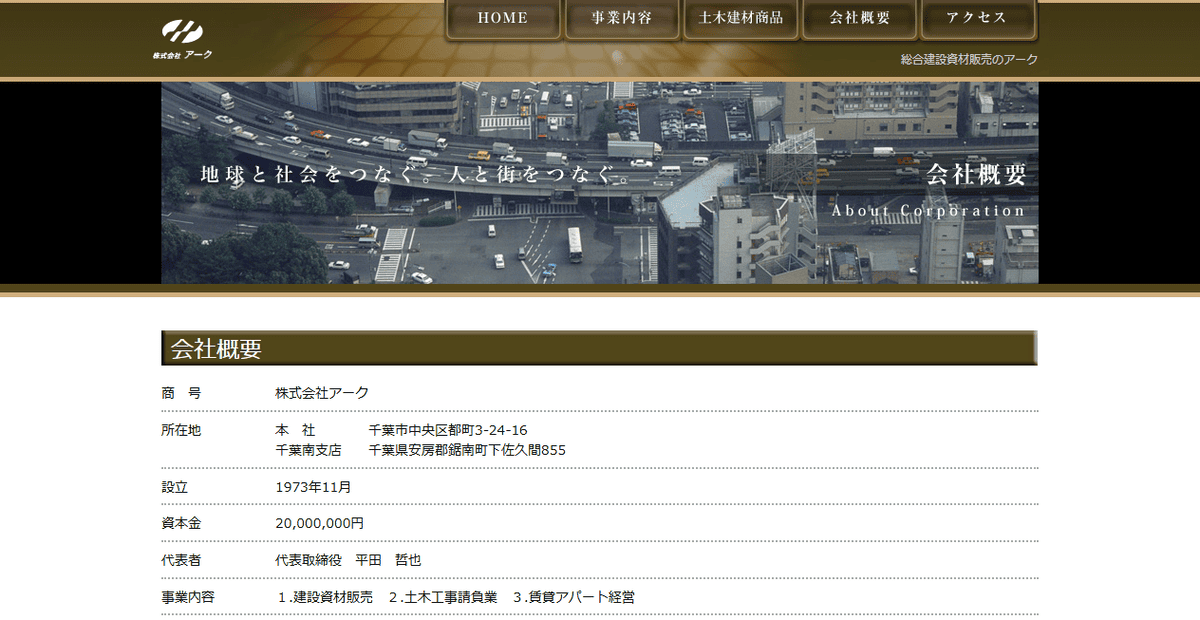
Task: Select the 株式会社アーク company name text
Action: [x=322, y=392]
